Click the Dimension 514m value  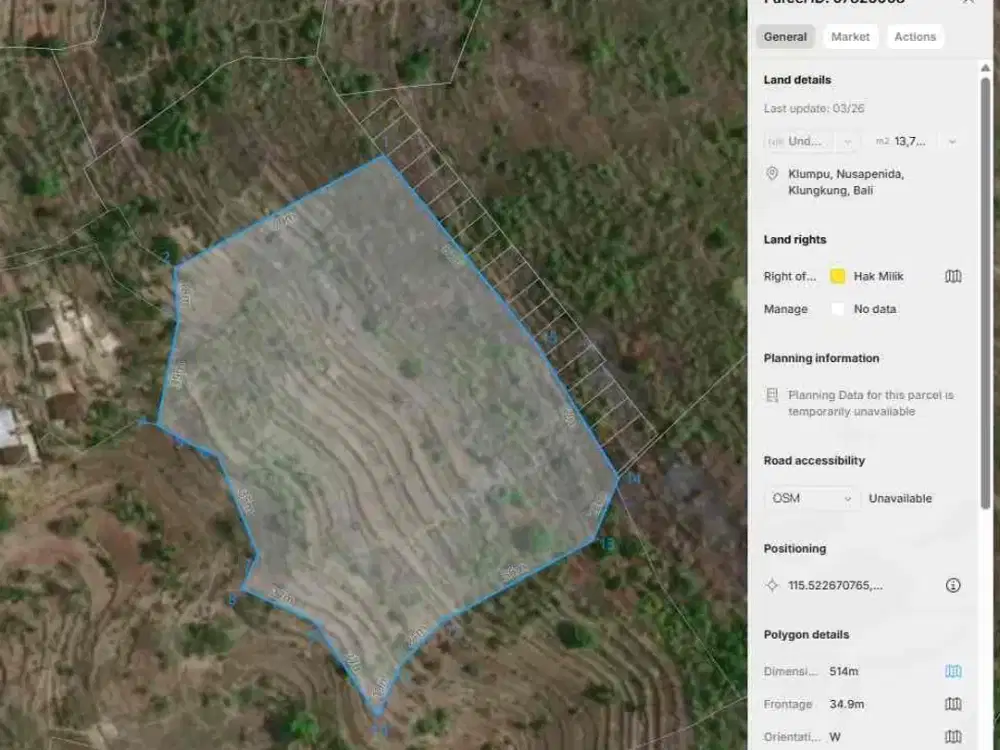click(844, 671)
